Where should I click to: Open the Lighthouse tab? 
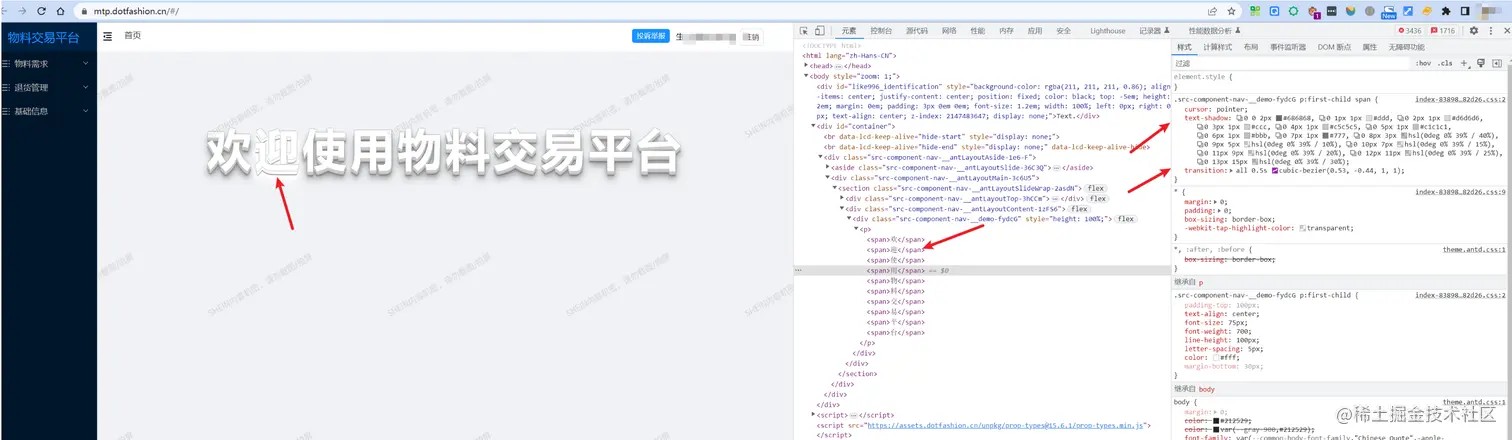point(1107,31)
